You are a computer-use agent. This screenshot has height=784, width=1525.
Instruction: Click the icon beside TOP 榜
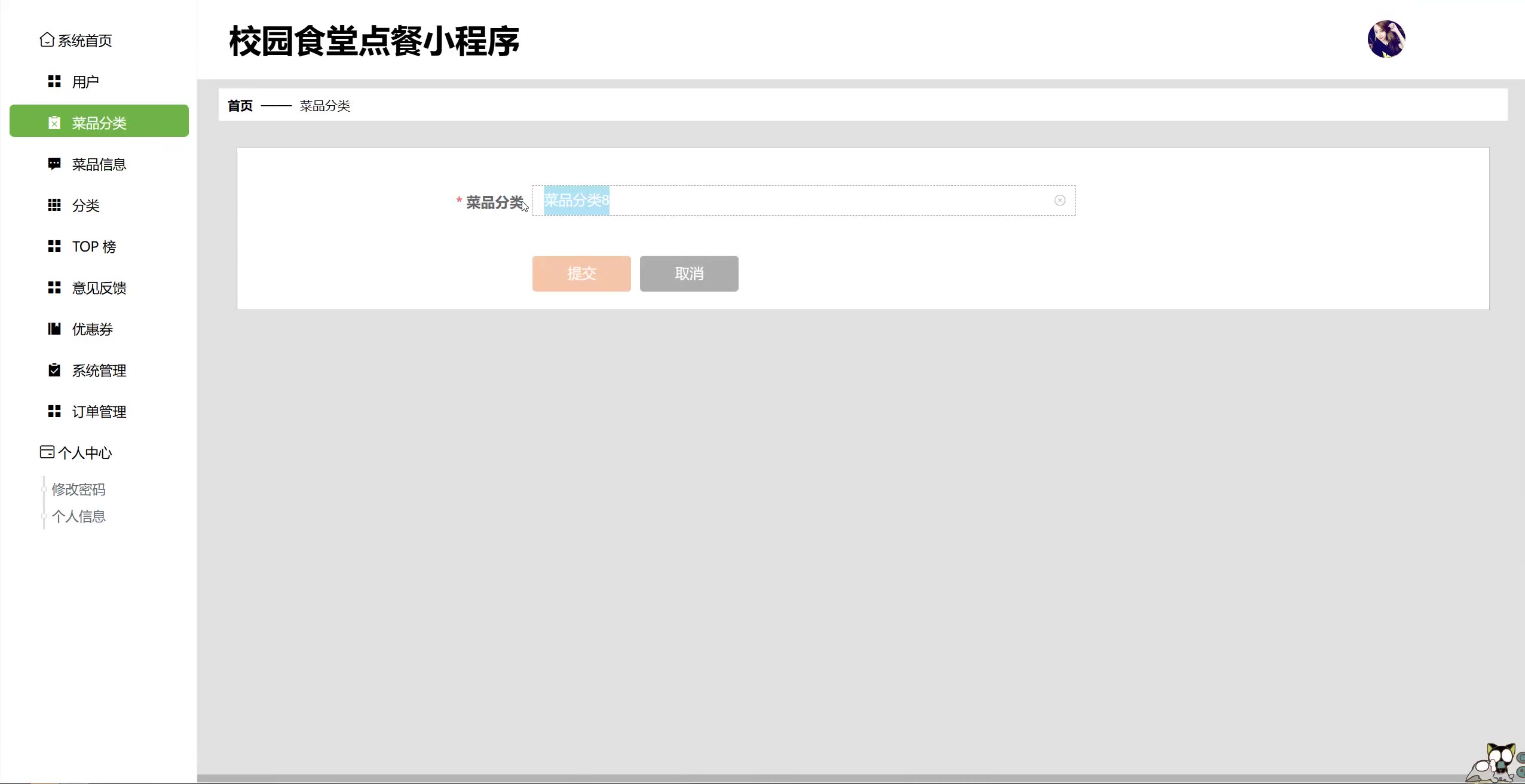pos(54,246)
